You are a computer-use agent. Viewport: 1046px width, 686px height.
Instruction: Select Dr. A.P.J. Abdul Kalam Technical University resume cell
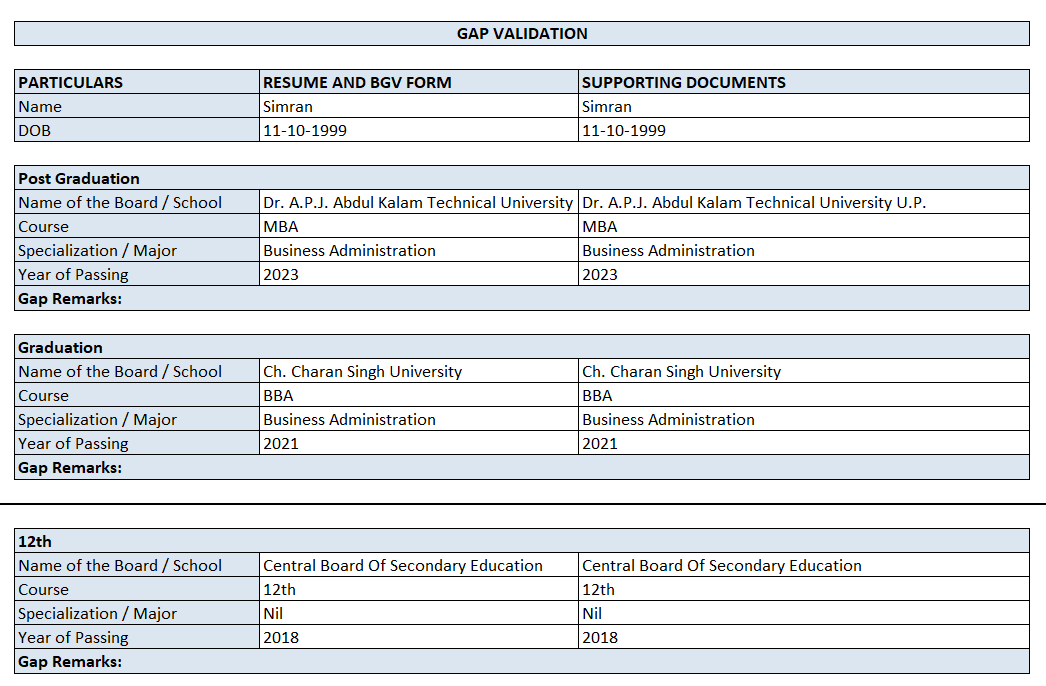(x=418, y=202)
